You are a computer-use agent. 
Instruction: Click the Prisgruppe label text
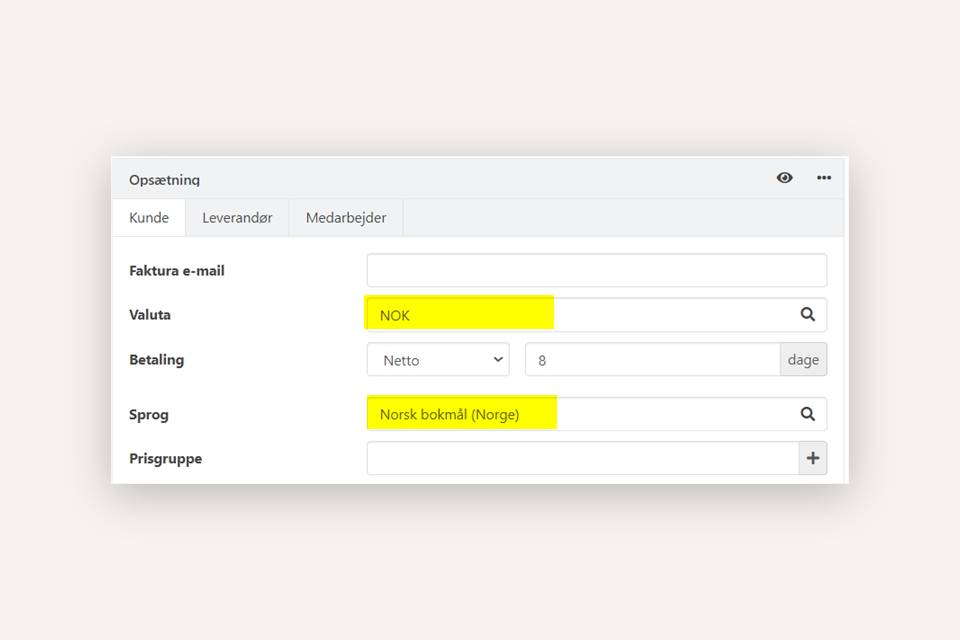(166, 459)
